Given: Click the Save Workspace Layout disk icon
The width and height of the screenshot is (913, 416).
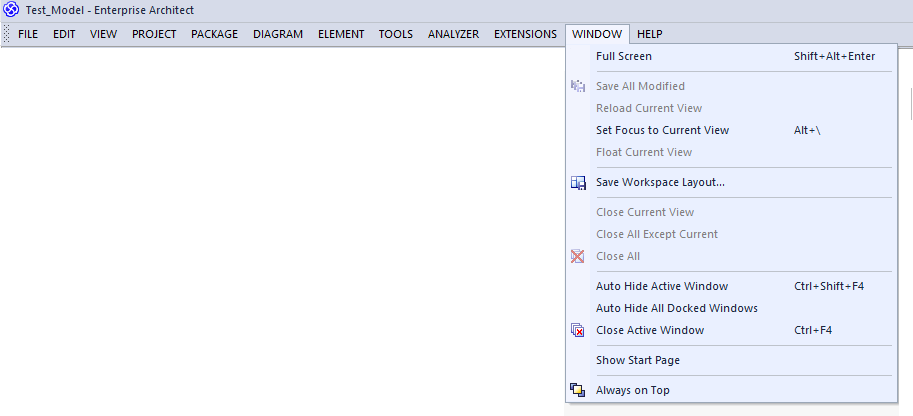Looking at the screenshot, I should [578, 182].
